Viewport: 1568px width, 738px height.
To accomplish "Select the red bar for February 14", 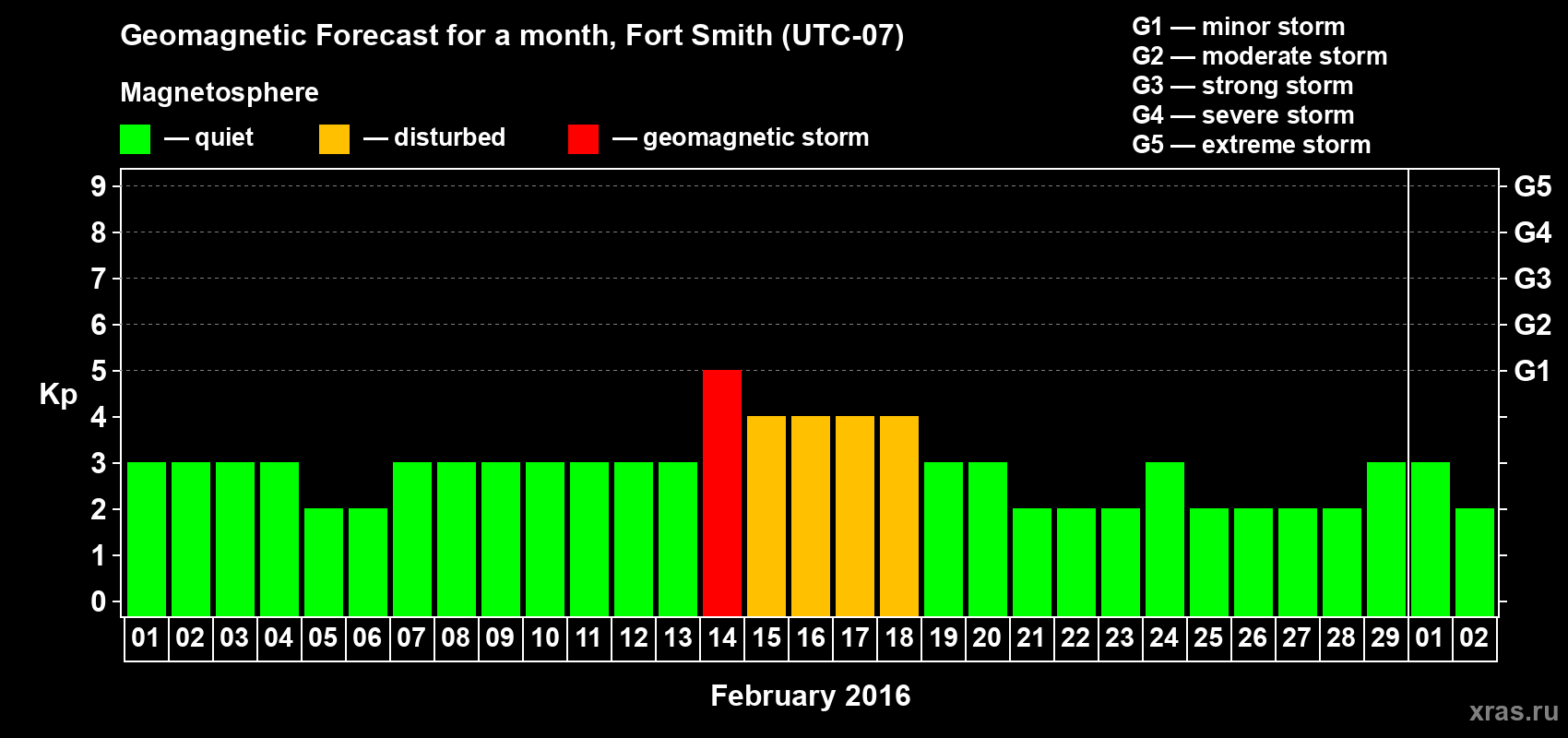I will [722, 494].
